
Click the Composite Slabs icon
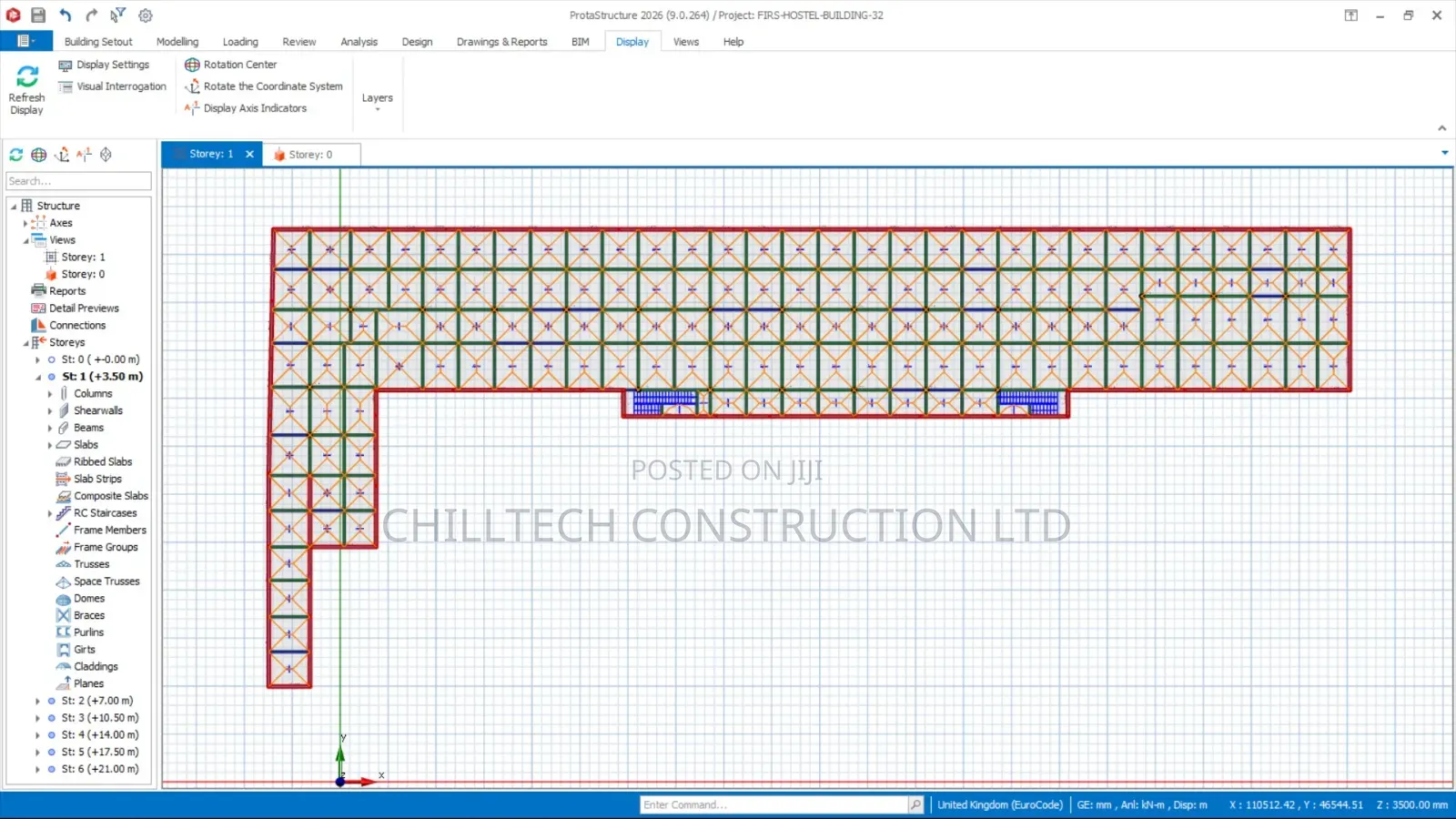[63, 496]
